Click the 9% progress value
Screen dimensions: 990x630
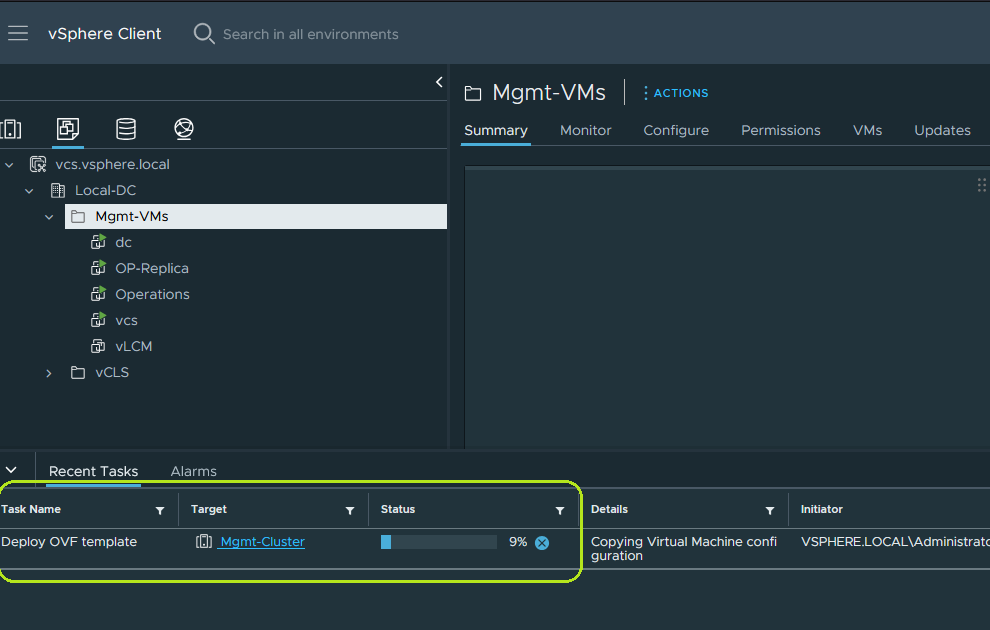[x=518, y=542]
